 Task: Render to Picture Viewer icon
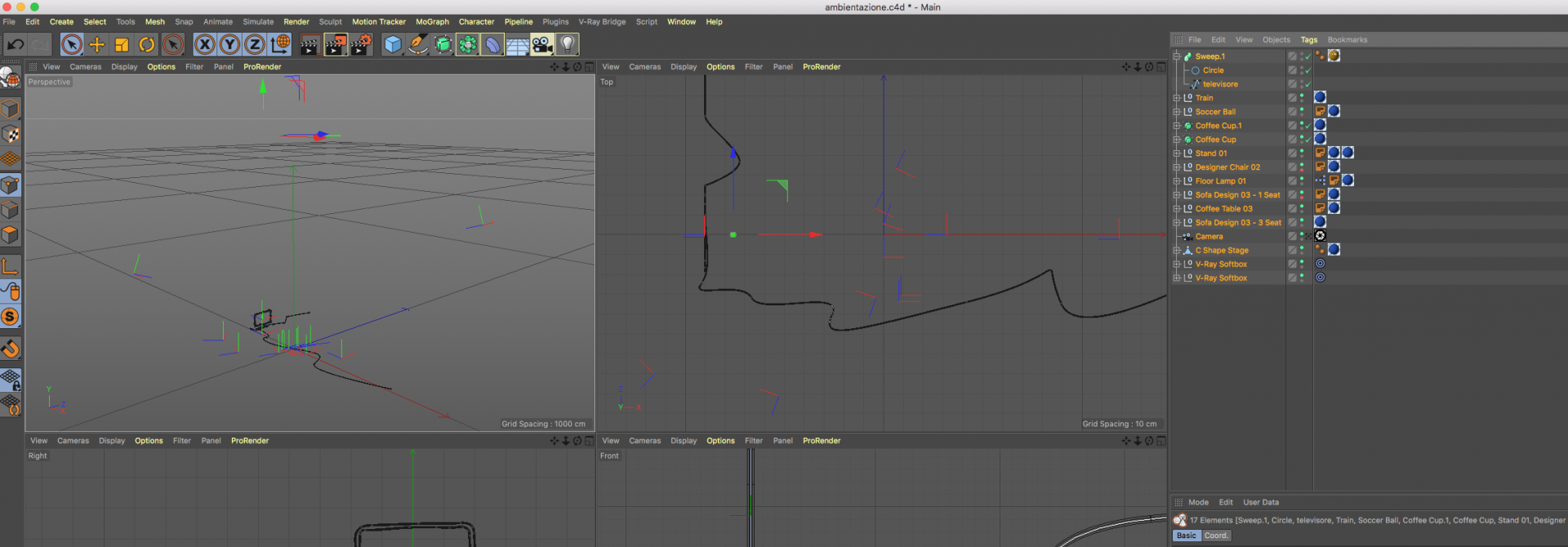pyautogui.click(x=336, y=44)
